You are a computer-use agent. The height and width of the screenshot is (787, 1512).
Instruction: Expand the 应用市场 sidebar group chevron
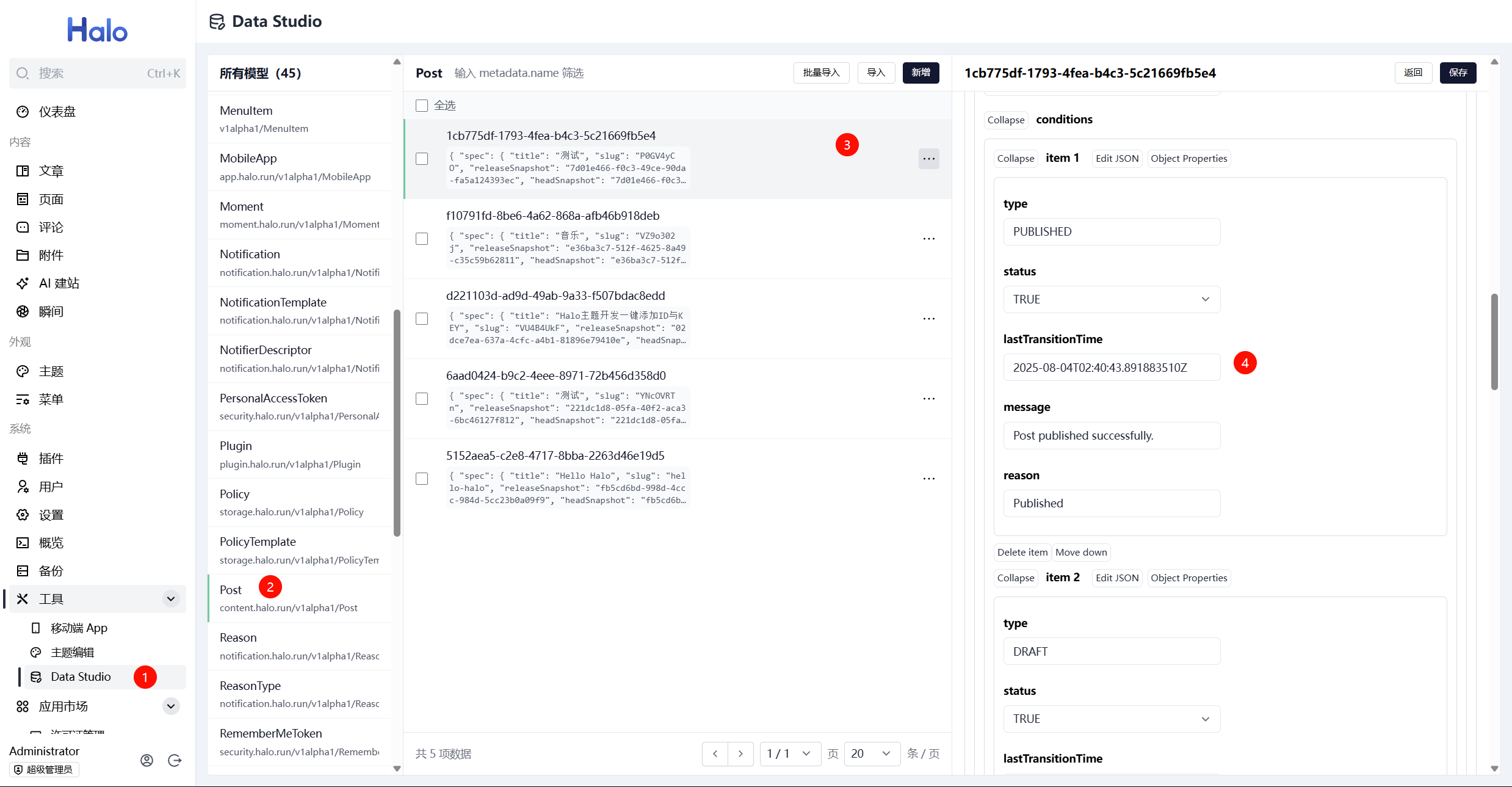click(171, 706)
